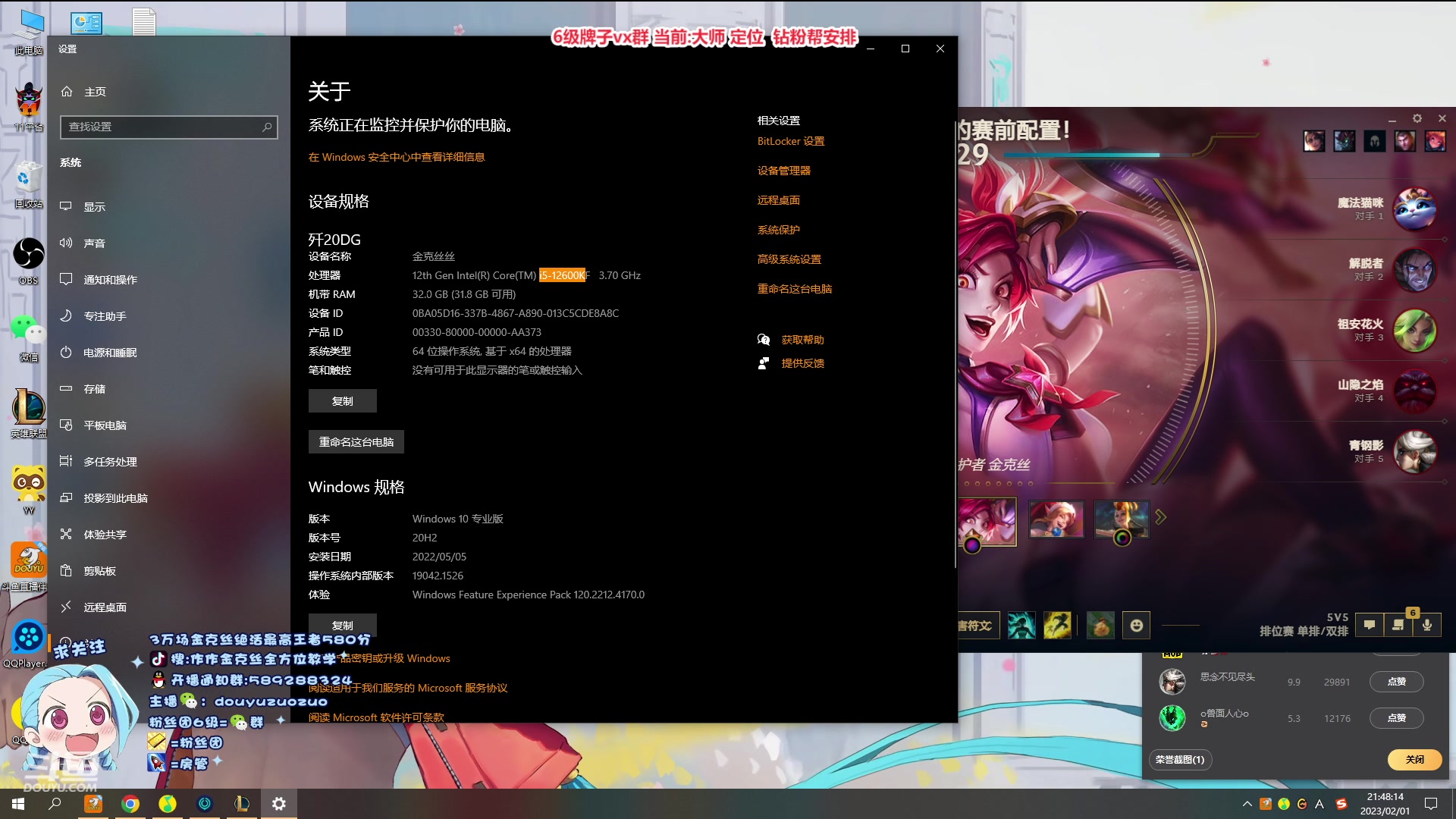Open Microsoft 软件许可条款 link

pyautogui.click(x=376, y=717)
